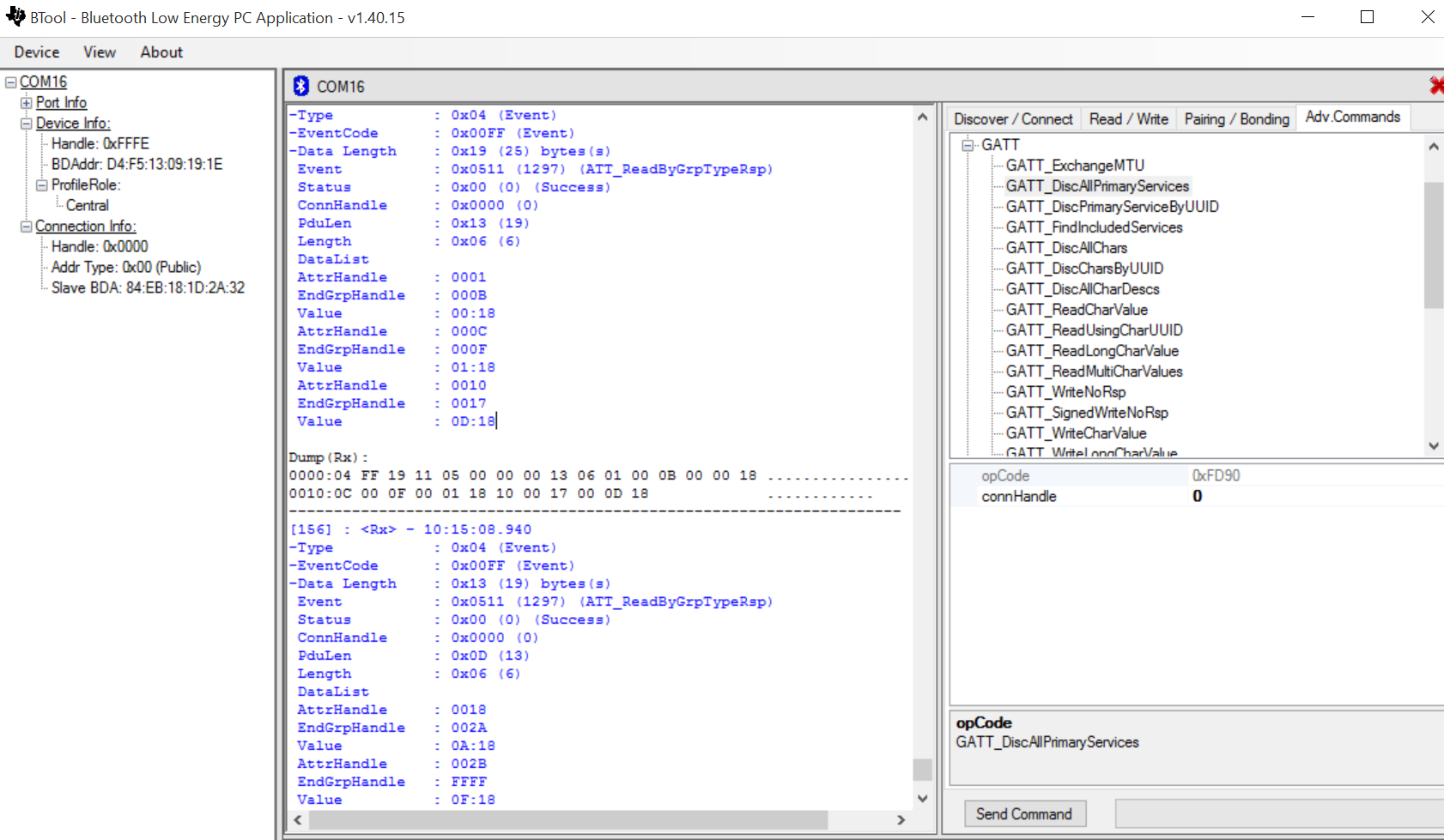The image size is (1444, 840).
Task: Click the EndGrpHandle FFFF log line
Action: (x=391, y=782)
